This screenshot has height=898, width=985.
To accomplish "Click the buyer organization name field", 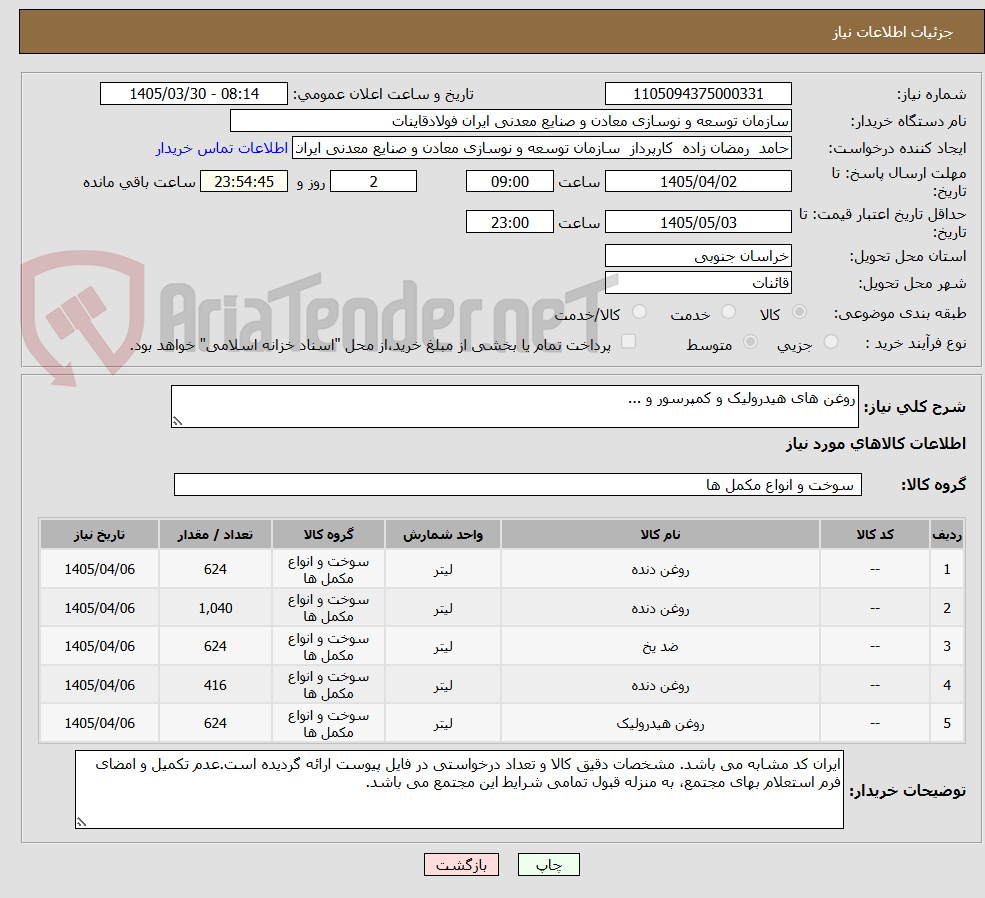I will [x=511, y=121].
